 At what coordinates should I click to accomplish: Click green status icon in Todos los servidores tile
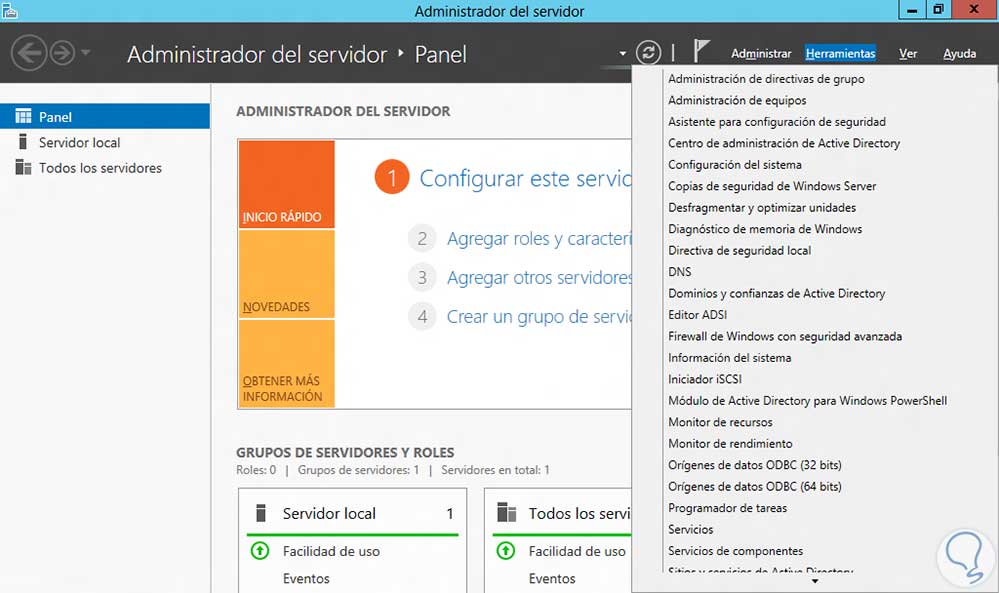tap(506, 550)
